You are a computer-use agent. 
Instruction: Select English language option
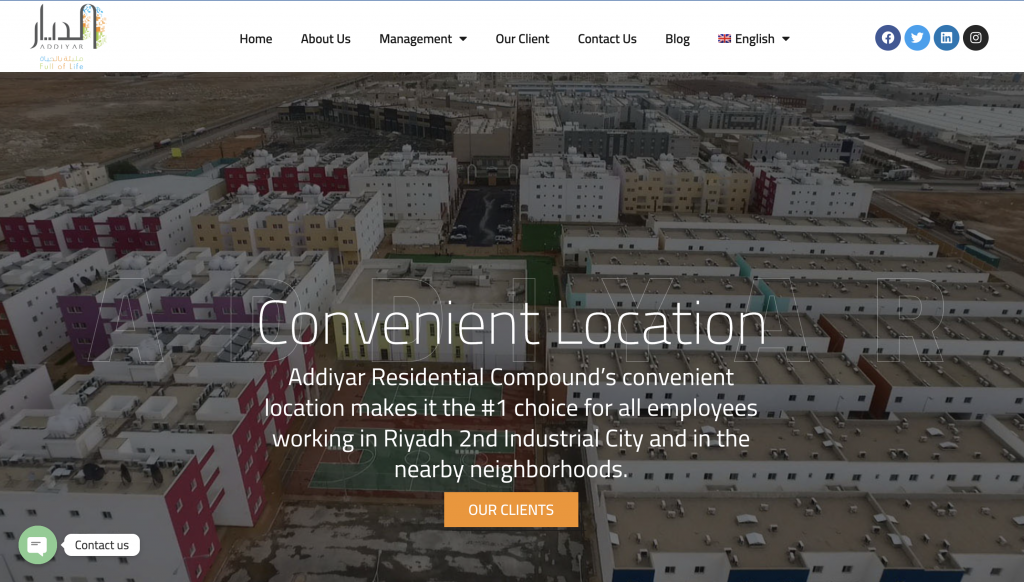pos(754,39)
